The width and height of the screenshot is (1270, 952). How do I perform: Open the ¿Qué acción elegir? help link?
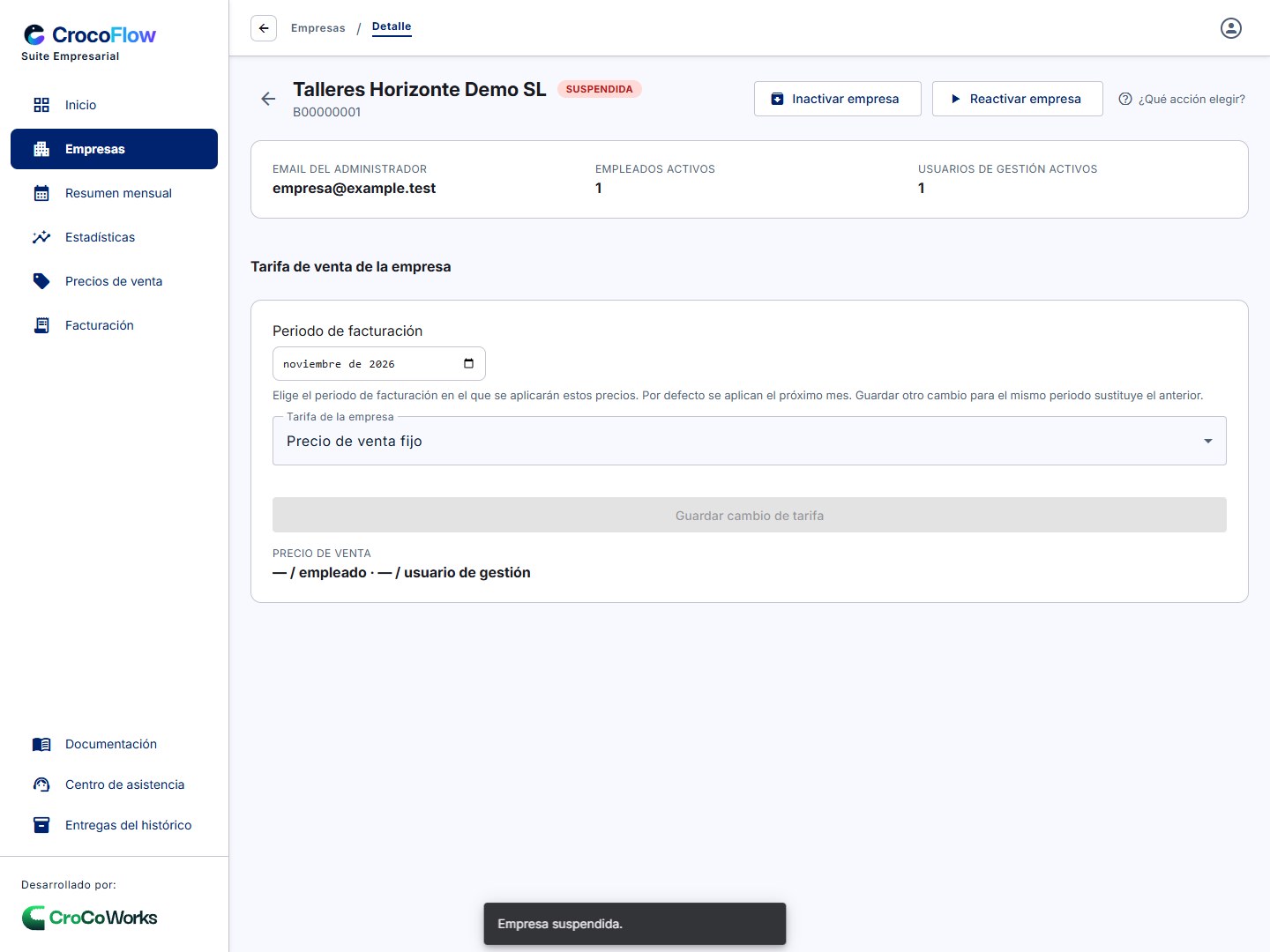pyautogui.click(x=1182, y=99)
